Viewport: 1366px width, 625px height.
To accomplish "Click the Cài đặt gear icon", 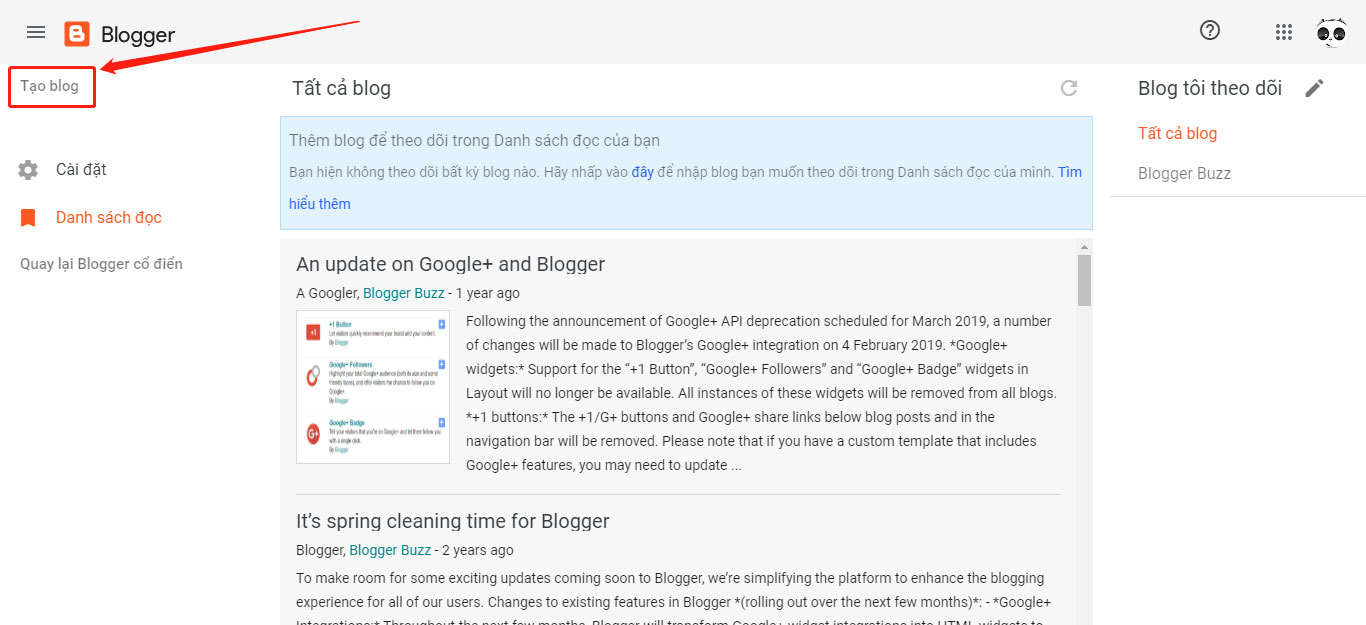I will tap(28, 170).
